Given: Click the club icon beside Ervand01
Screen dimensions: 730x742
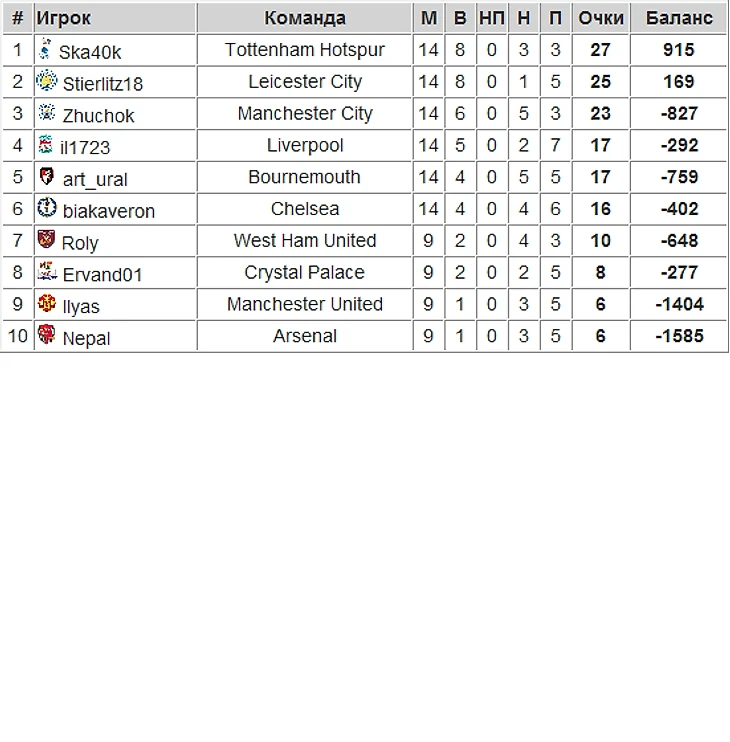Looking at the screenshot, I should point(46,272).
